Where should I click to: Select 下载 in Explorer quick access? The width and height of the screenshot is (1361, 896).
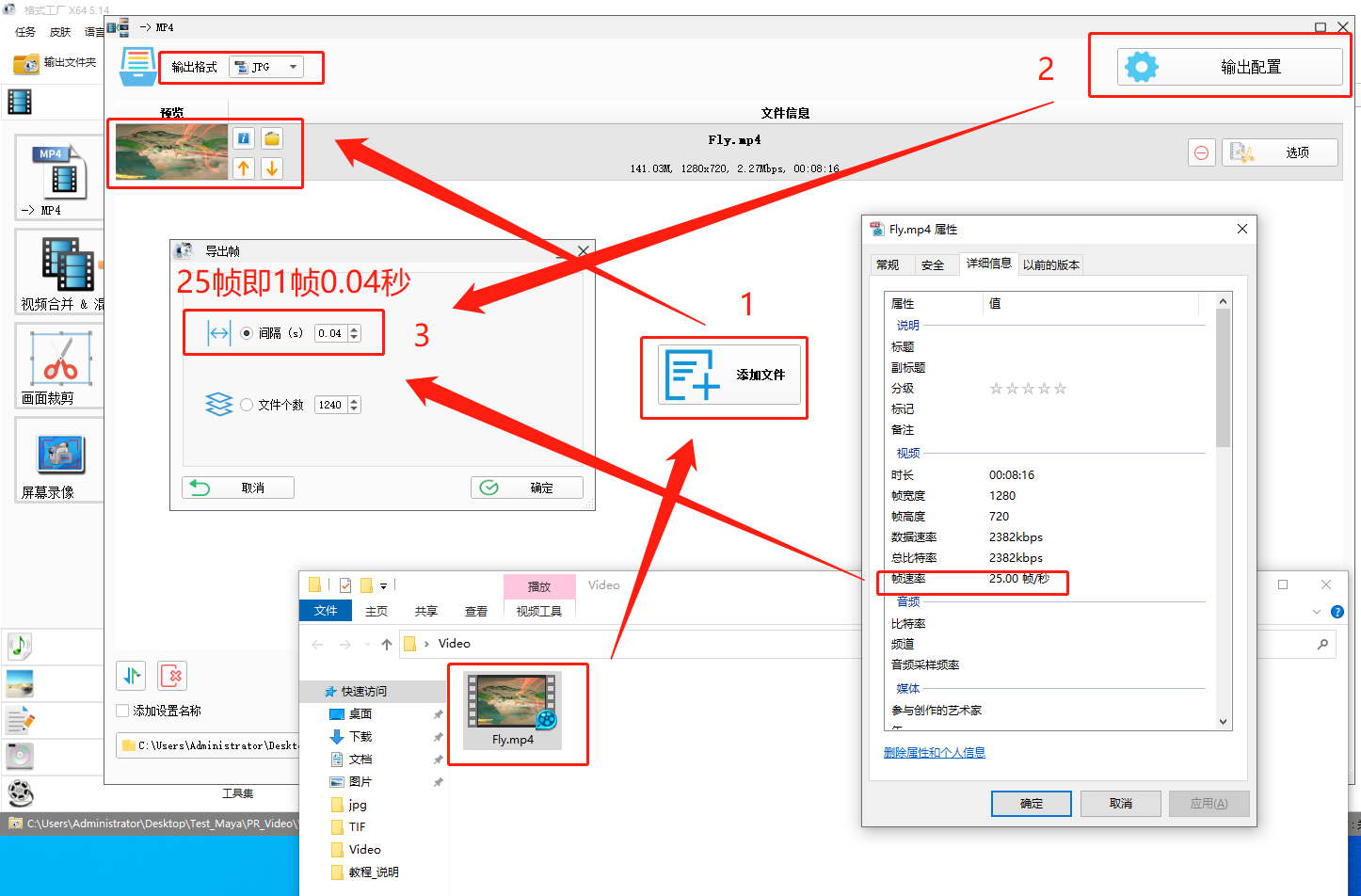pos(360,737)
